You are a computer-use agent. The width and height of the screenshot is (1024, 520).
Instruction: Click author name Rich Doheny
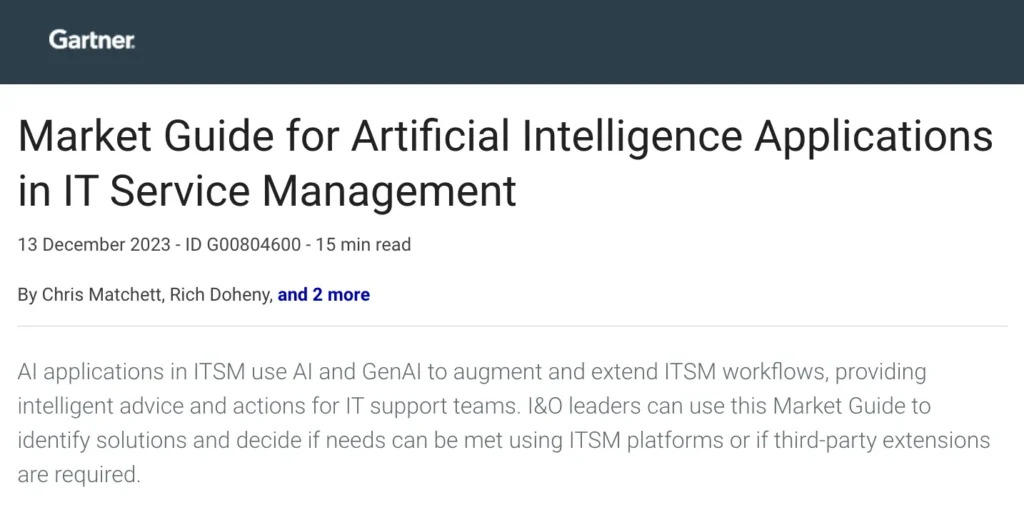click(x=225, y=295)
